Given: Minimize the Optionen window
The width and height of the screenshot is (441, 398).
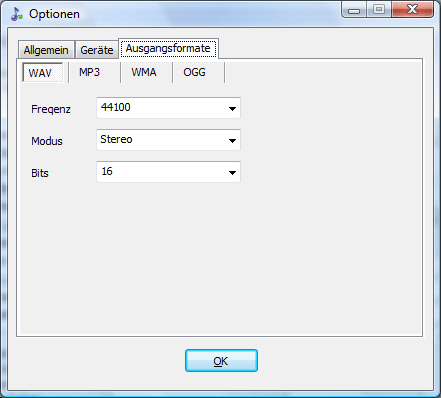Looking at the screenshot, I should [x=354, y=9].
